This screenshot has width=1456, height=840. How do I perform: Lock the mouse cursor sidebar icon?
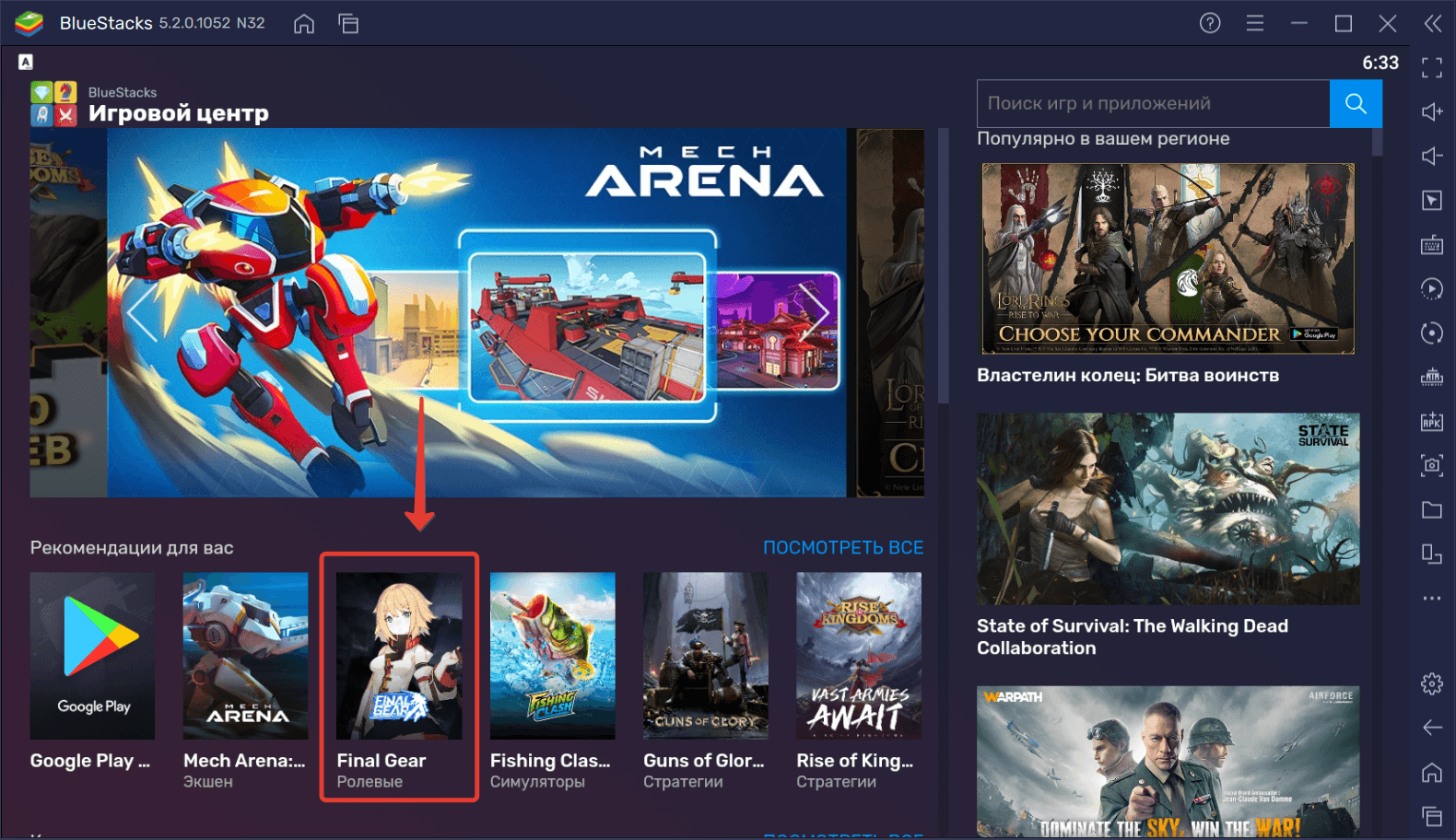(x=1432, y=200)
